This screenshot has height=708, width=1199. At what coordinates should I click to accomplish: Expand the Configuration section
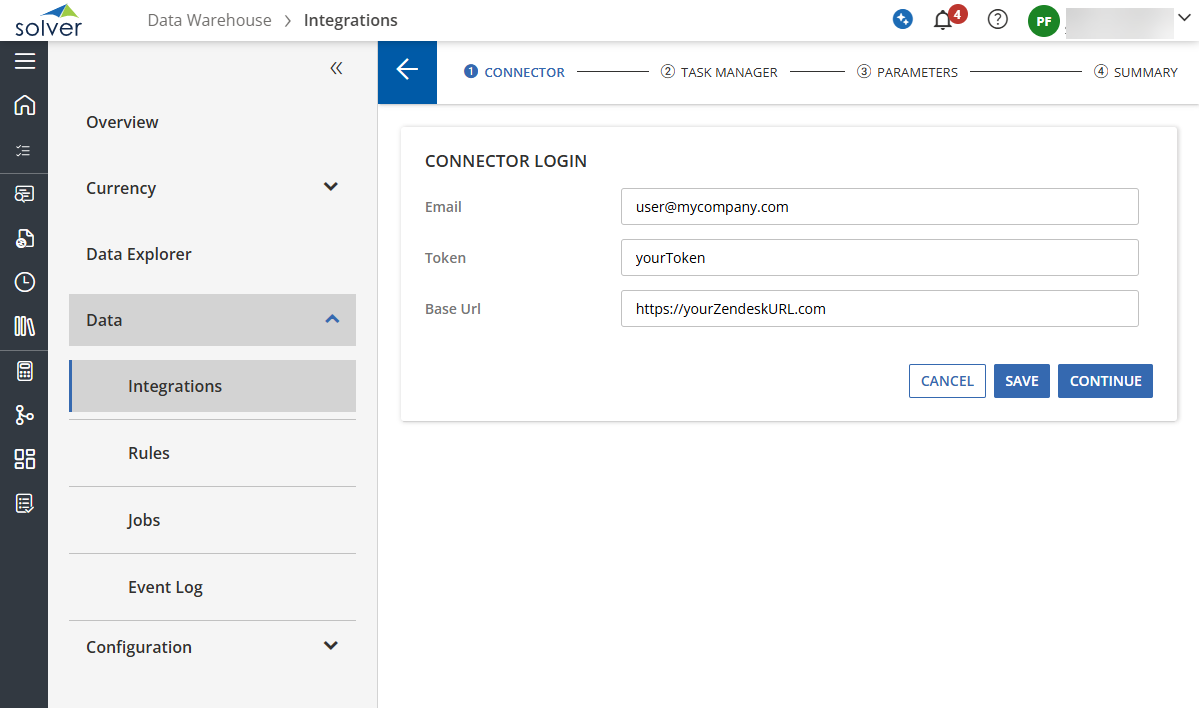pyautogui.click(x=331, y=646)
